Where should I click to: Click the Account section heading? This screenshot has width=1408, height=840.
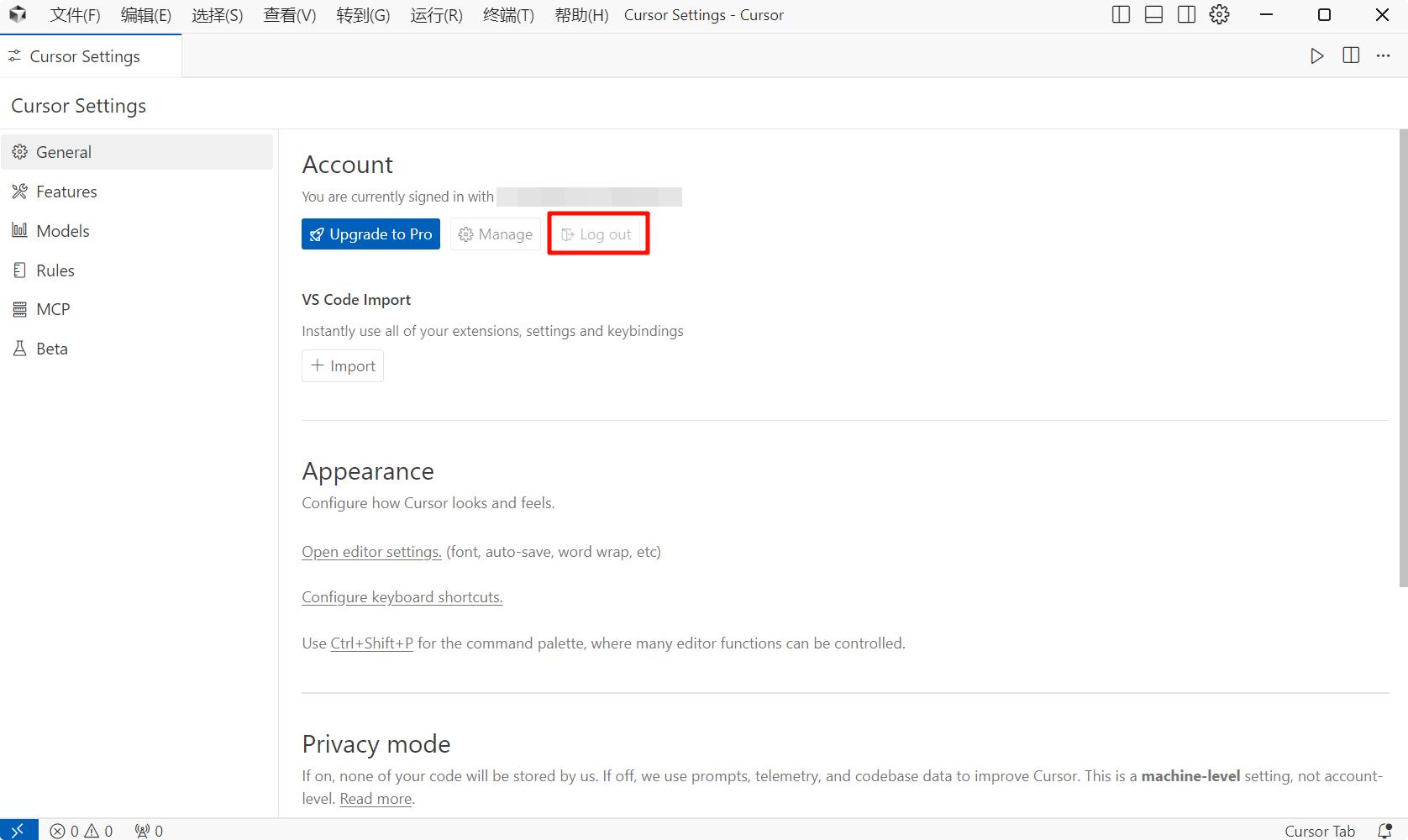coord(347,165)
